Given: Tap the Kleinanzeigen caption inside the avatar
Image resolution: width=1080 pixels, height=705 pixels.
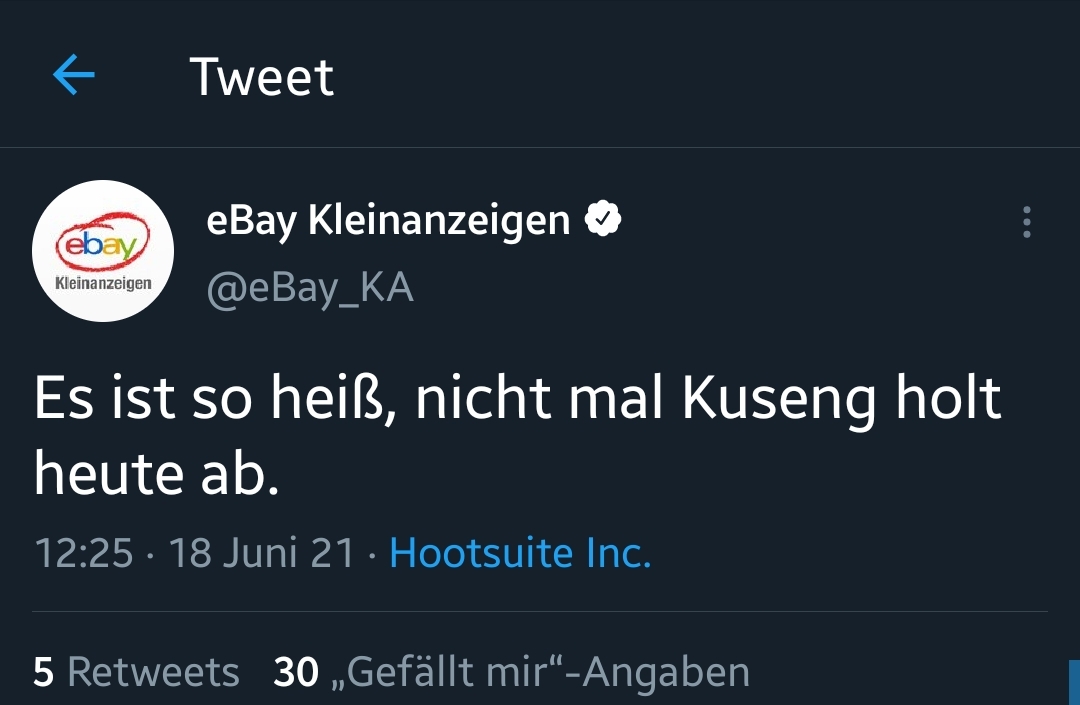Looking at the screenshot, I should tap(104, 283).
